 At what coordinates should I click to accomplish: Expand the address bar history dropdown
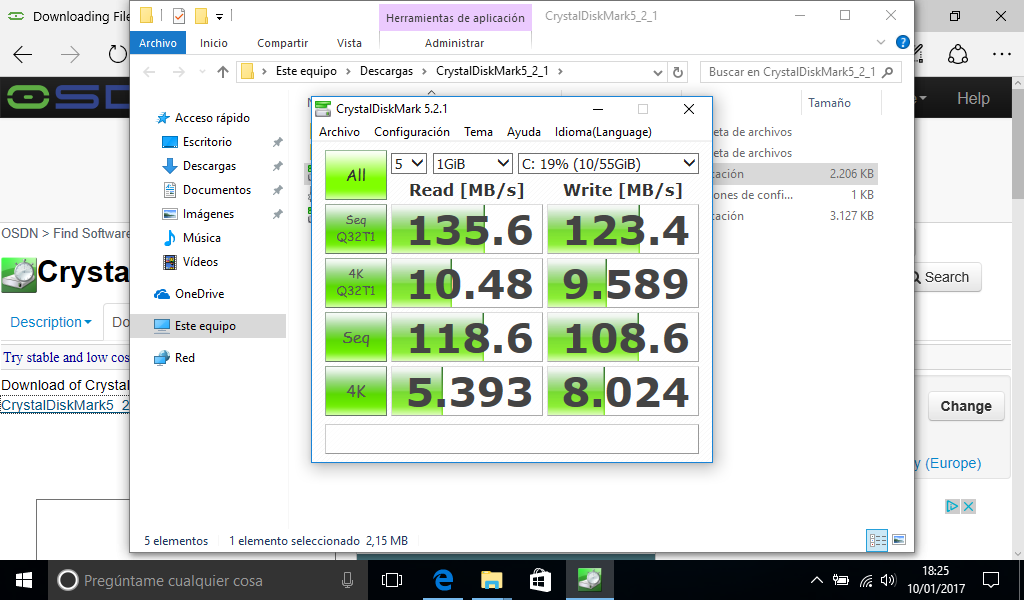point(658,72)
